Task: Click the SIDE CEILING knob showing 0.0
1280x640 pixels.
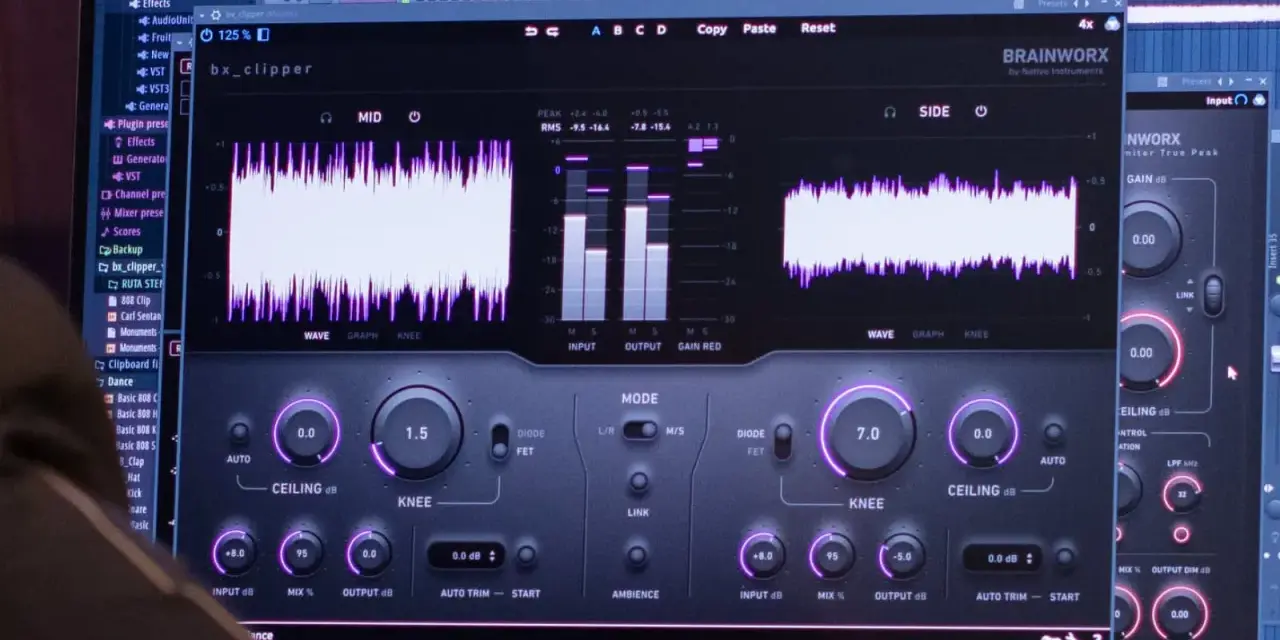Action: 983,433
